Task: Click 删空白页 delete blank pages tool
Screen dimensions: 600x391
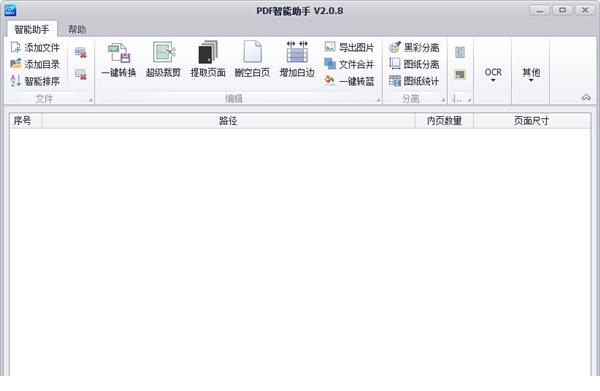Action: (x=252, y=60)
